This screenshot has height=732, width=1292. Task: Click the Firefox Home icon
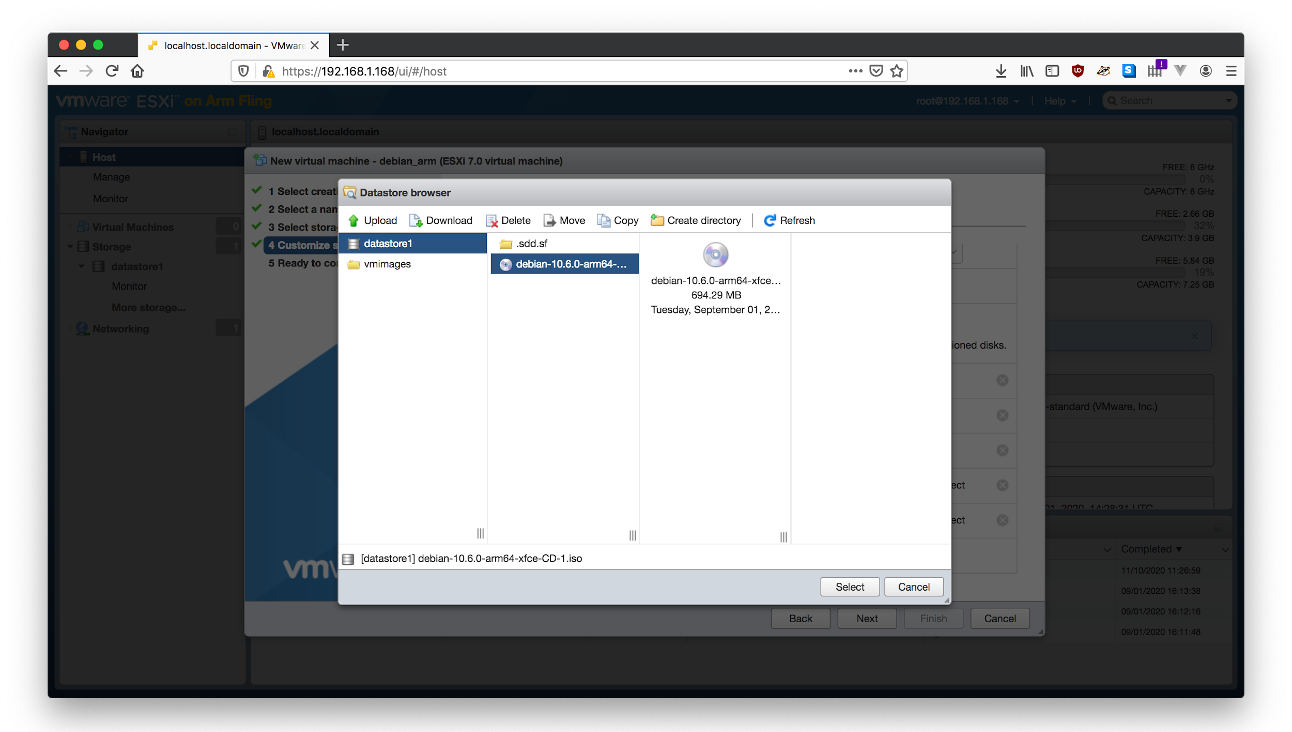pyautogui.click(x=138, y=71)
